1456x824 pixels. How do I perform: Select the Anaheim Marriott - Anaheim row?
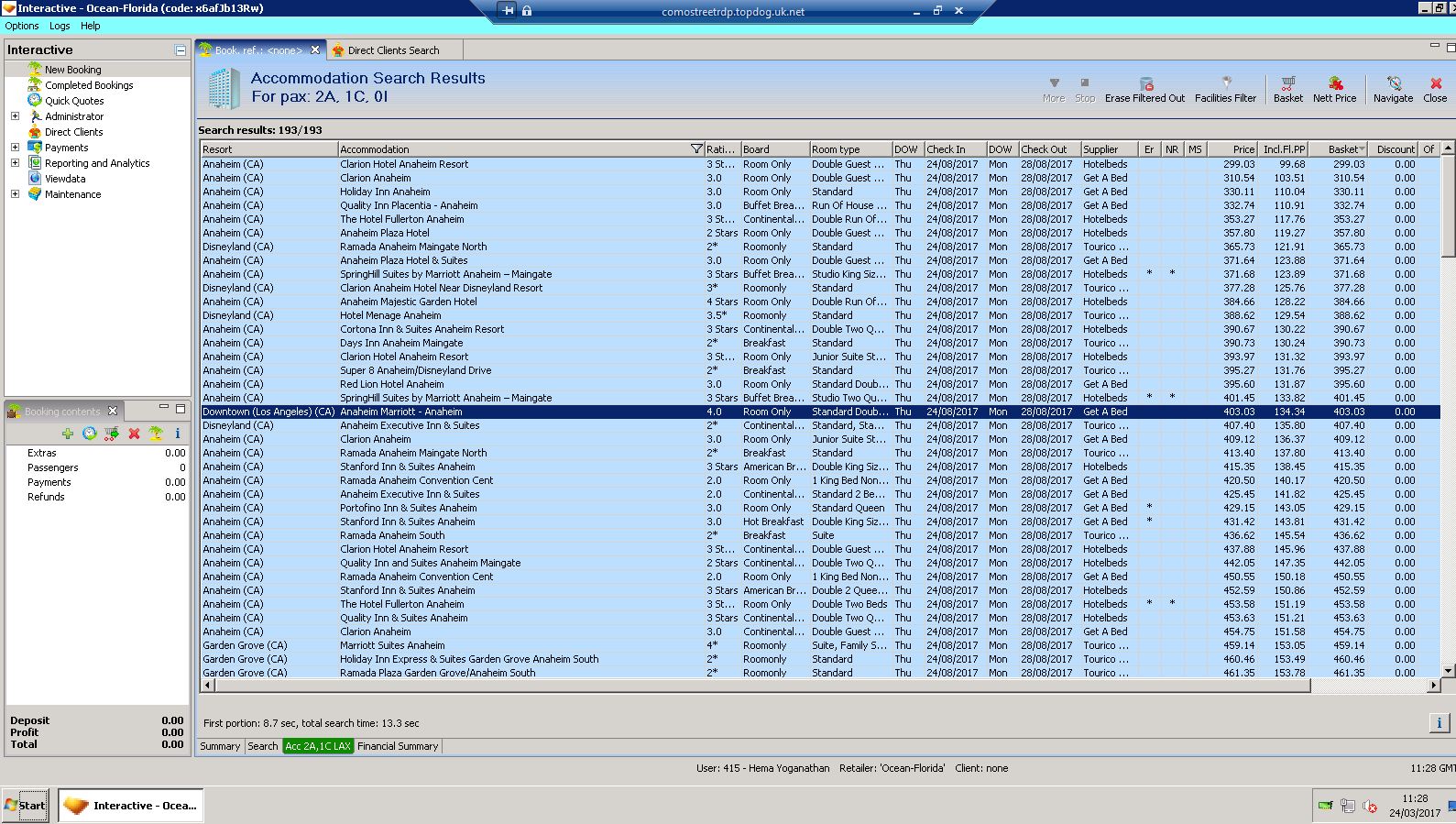820,412
